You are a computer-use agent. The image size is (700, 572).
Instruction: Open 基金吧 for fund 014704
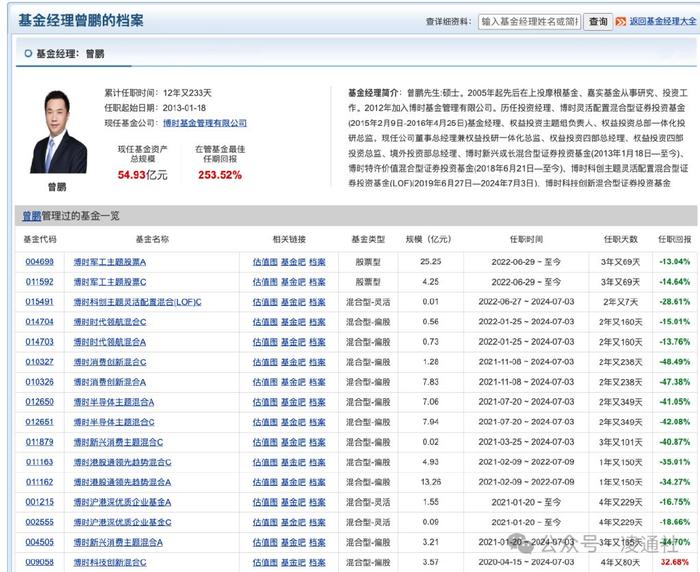(x=293, y=322)
